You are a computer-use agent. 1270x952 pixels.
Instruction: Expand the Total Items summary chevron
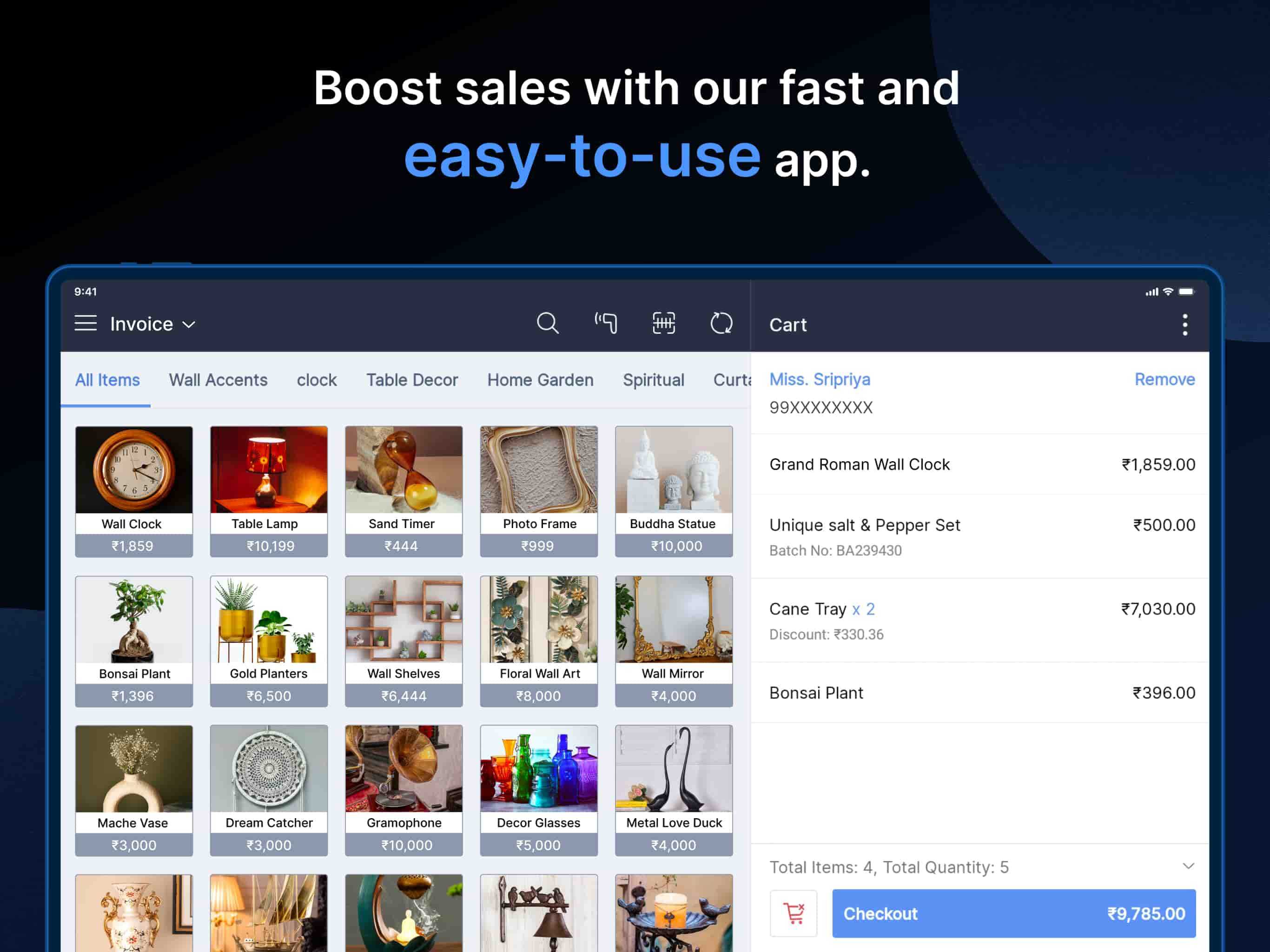tap(1188, 866)
